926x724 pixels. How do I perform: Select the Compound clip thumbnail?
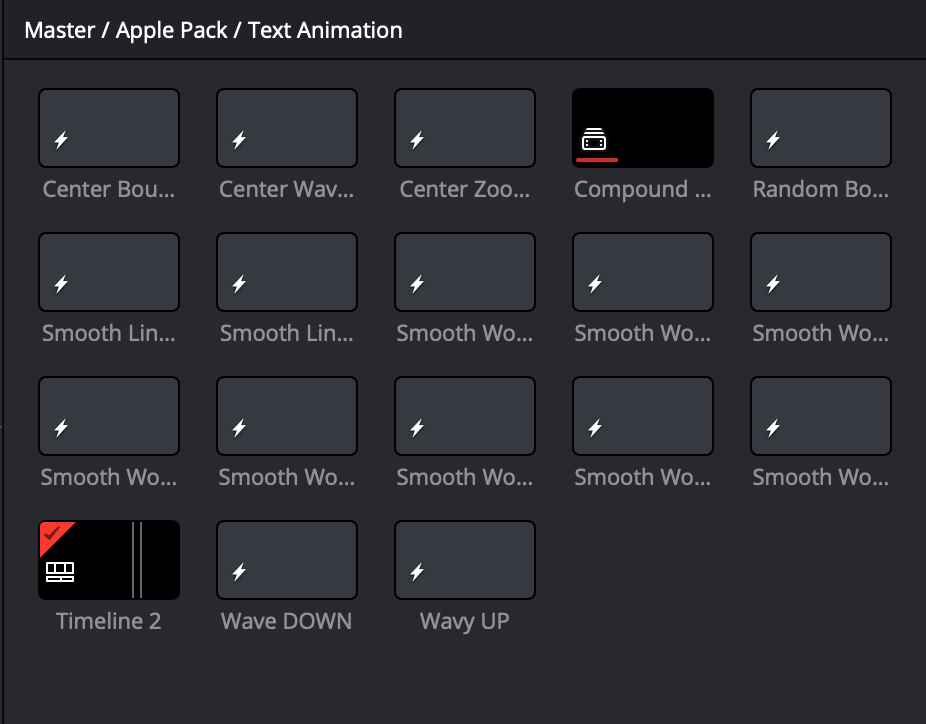(x=643, y=127)
